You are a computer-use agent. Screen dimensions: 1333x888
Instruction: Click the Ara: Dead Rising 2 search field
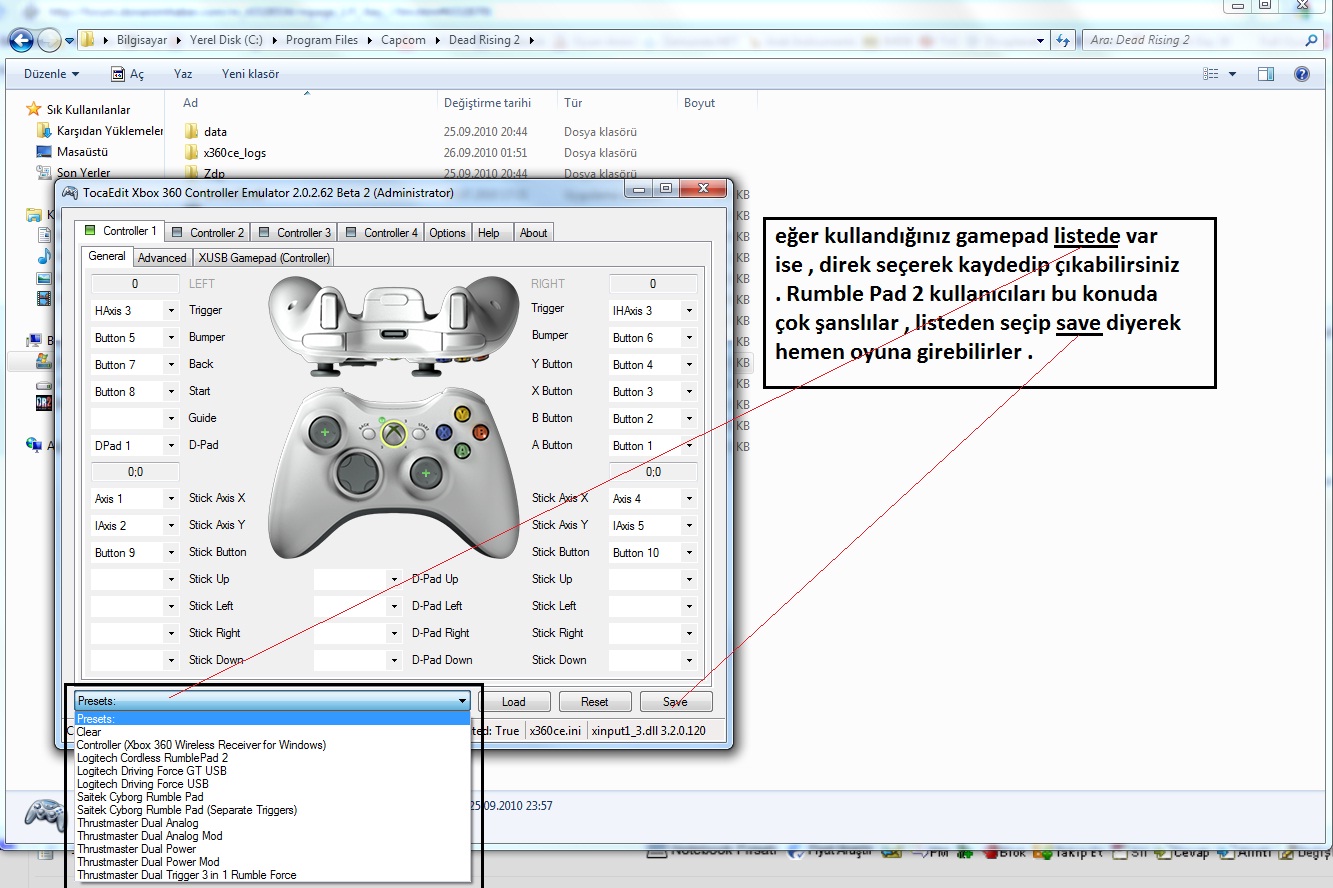1191,40
